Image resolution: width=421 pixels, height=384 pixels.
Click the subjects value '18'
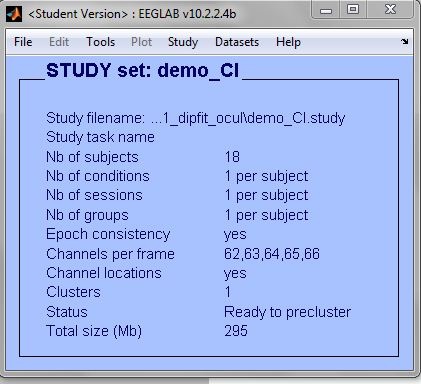click(x=232, y=157)
